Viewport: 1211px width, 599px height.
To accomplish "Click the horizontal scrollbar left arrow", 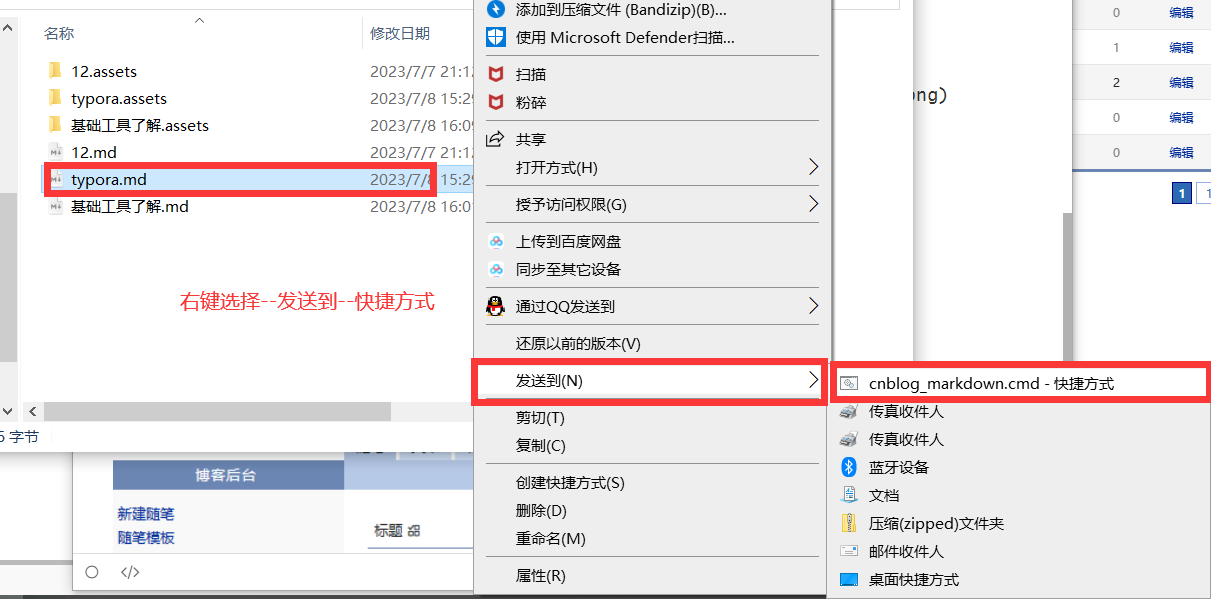I will (32, 411).
